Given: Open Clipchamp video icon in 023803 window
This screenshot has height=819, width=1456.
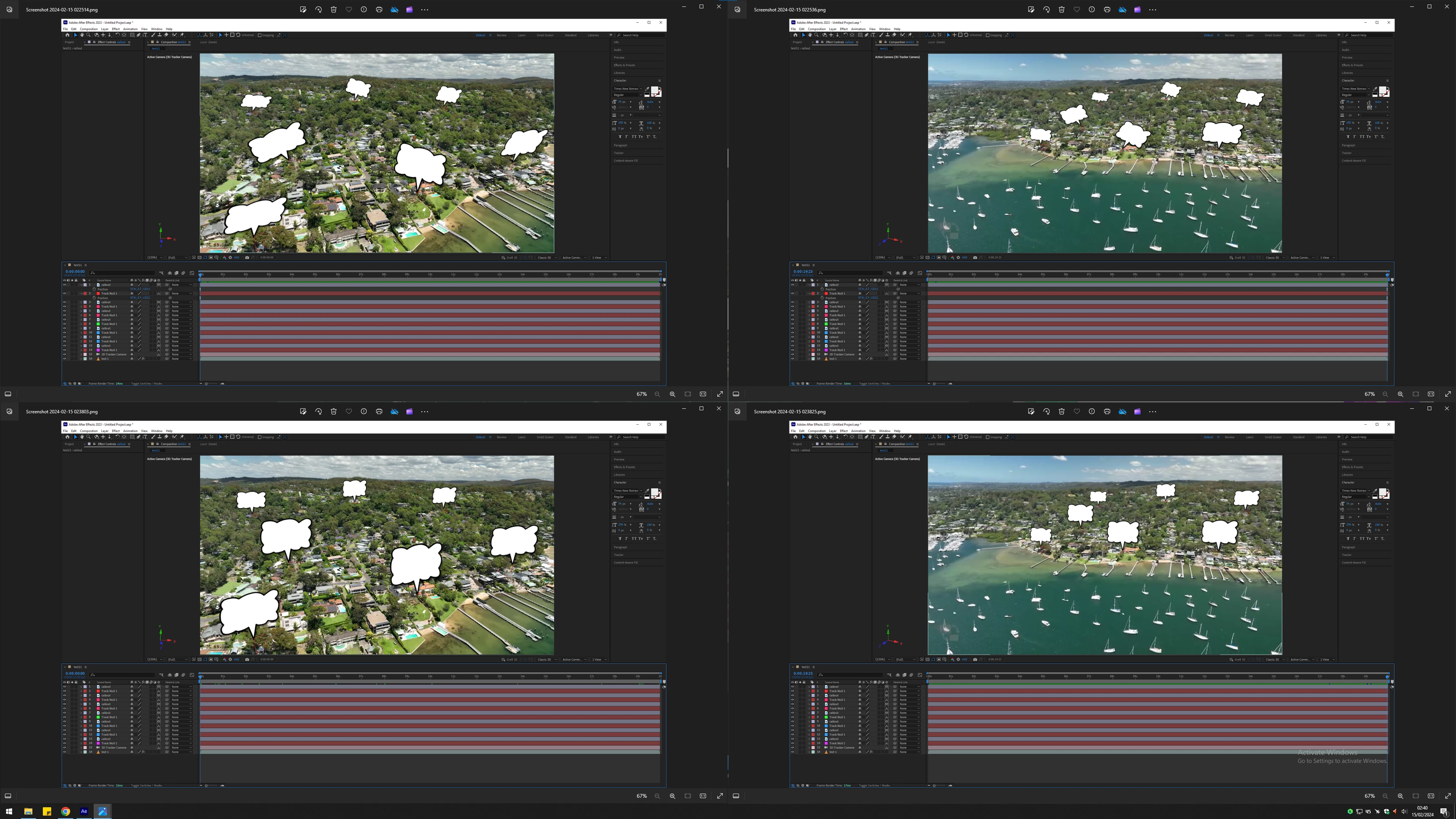Looking at the screenshot, I should [410, 411].
